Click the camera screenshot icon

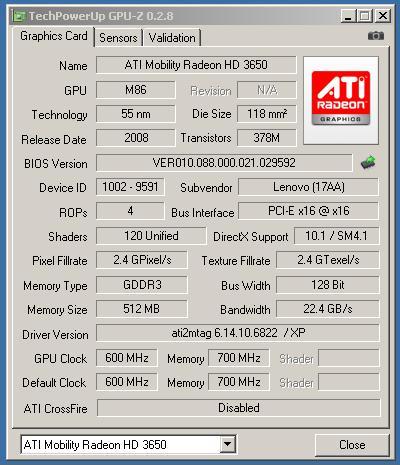376,36
